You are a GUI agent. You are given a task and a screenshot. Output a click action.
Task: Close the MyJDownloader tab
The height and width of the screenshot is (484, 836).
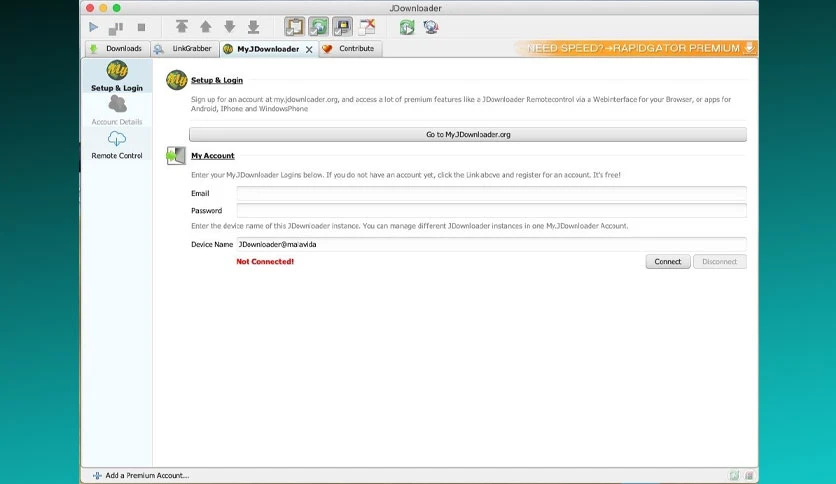pos(309,49)
